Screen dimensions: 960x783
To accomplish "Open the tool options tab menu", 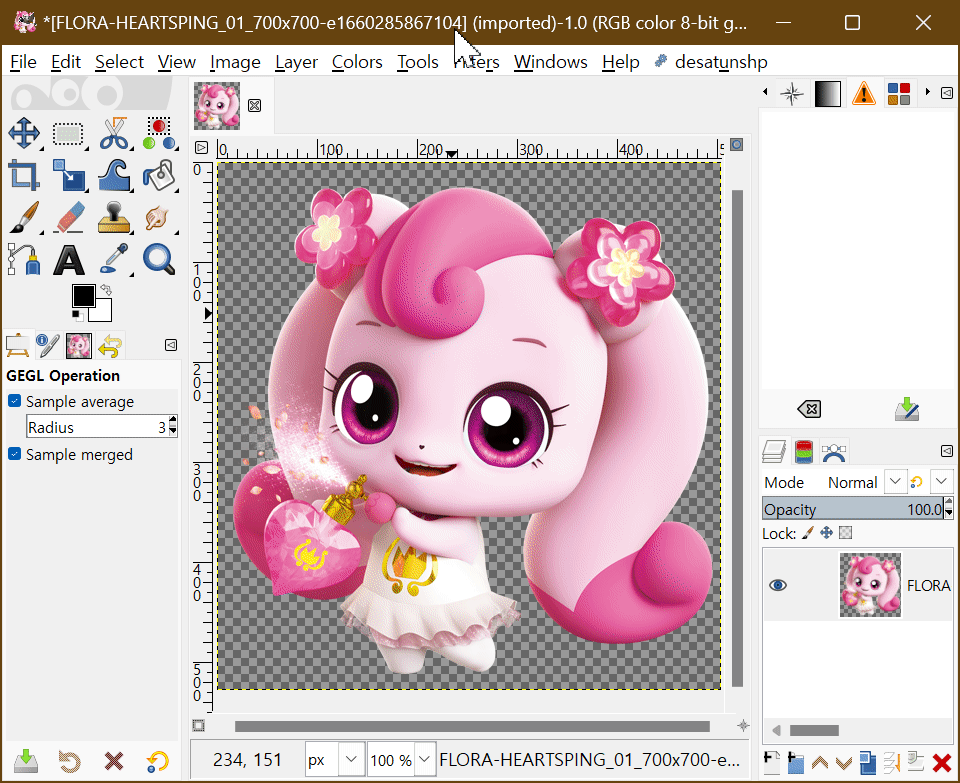I will (171, 345).
